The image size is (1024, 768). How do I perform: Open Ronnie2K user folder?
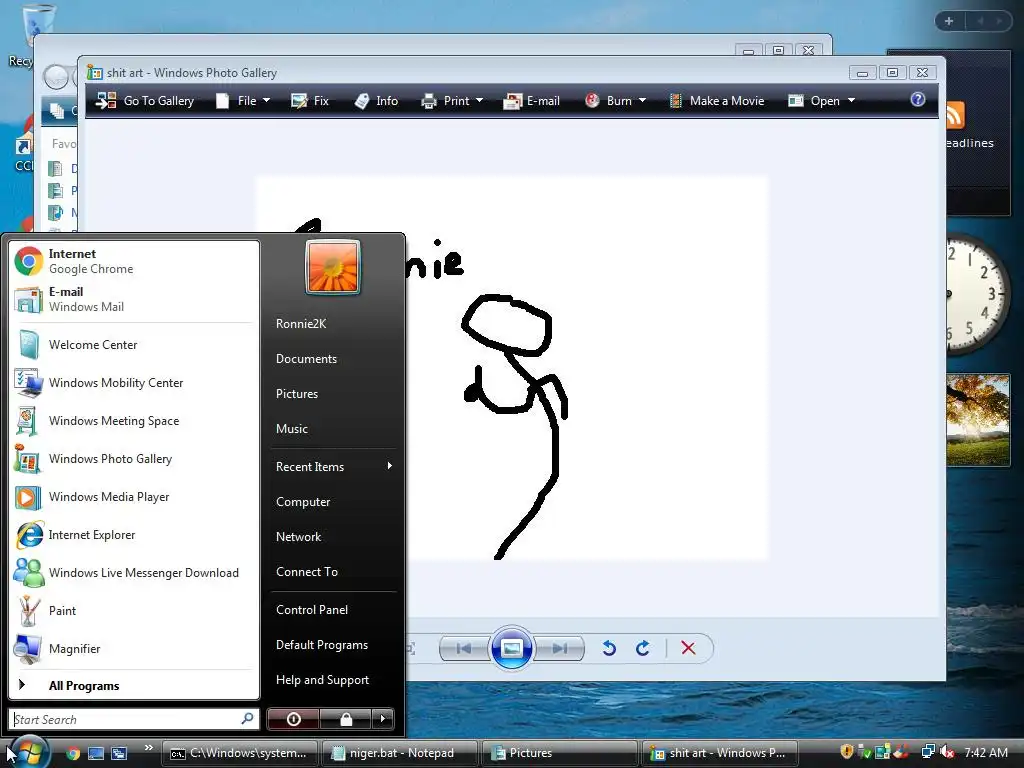[333, 323]
